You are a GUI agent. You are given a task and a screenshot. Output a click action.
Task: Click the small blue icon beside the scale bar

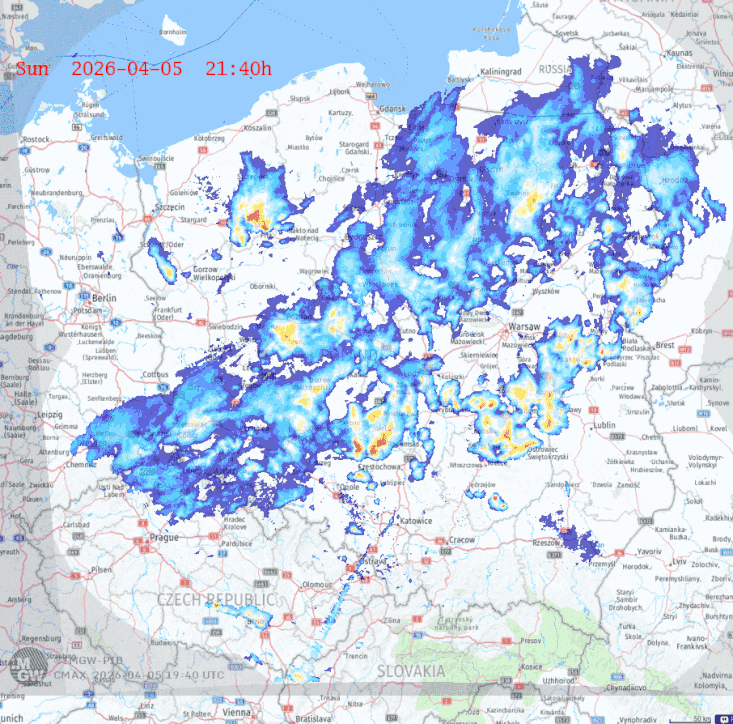tap(724, 717)
